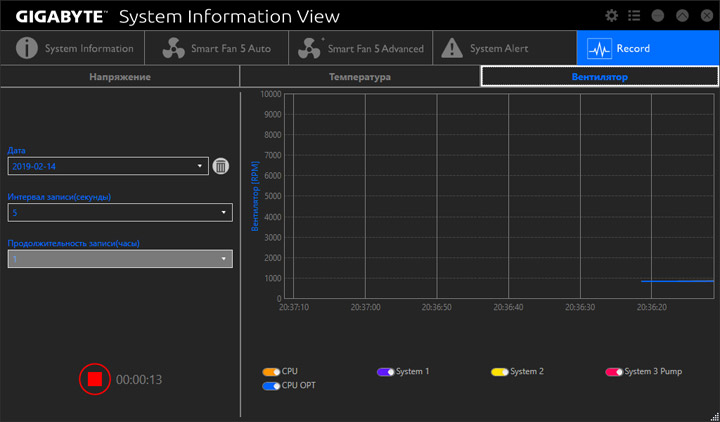Toggle the System 3 Pump series switch
Image resolution: width=720 pixels, height=422 pixels.
[614, 371]
